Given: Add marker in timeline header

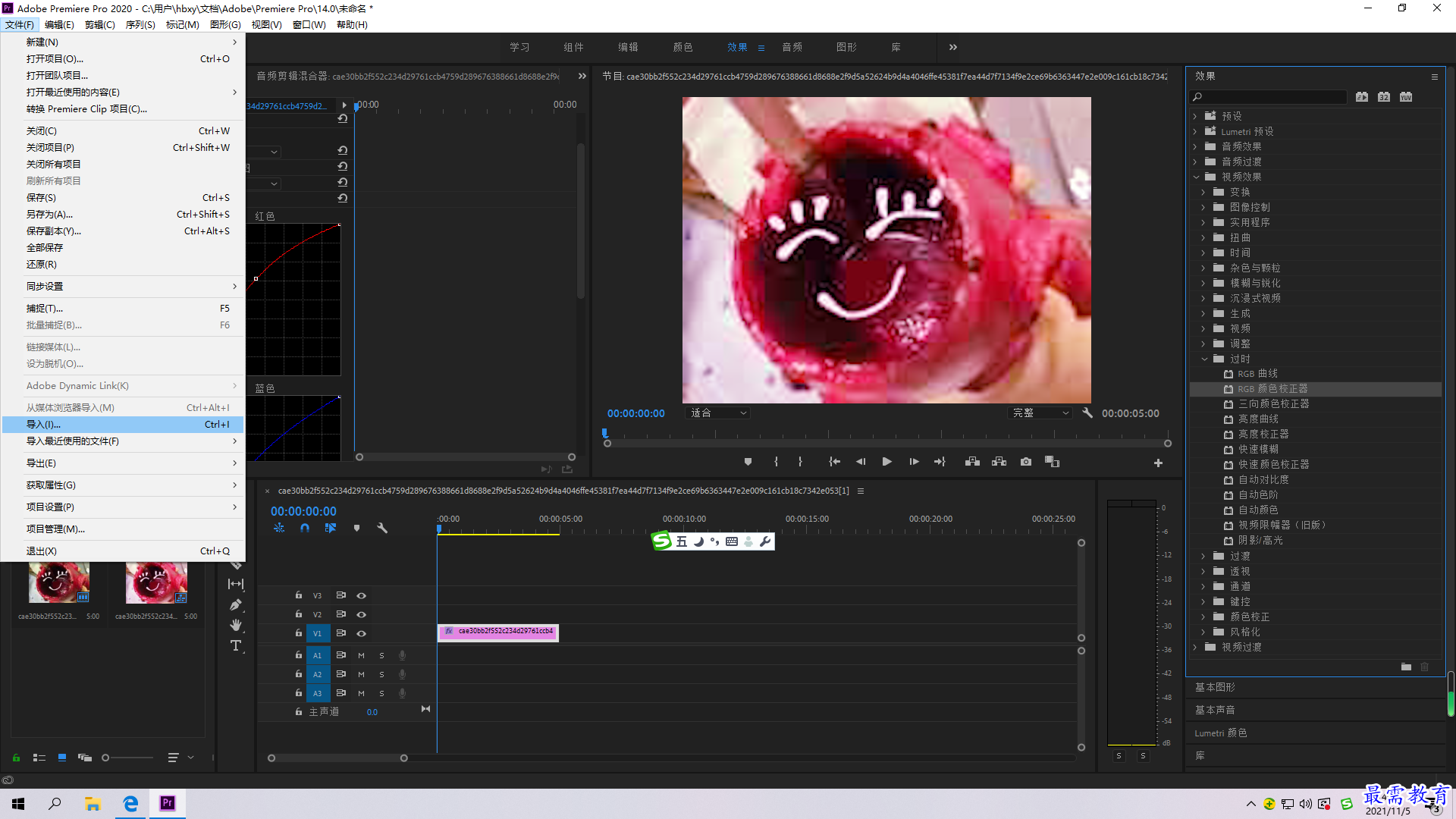Looking at the screenshot, I should pos(356,528).
